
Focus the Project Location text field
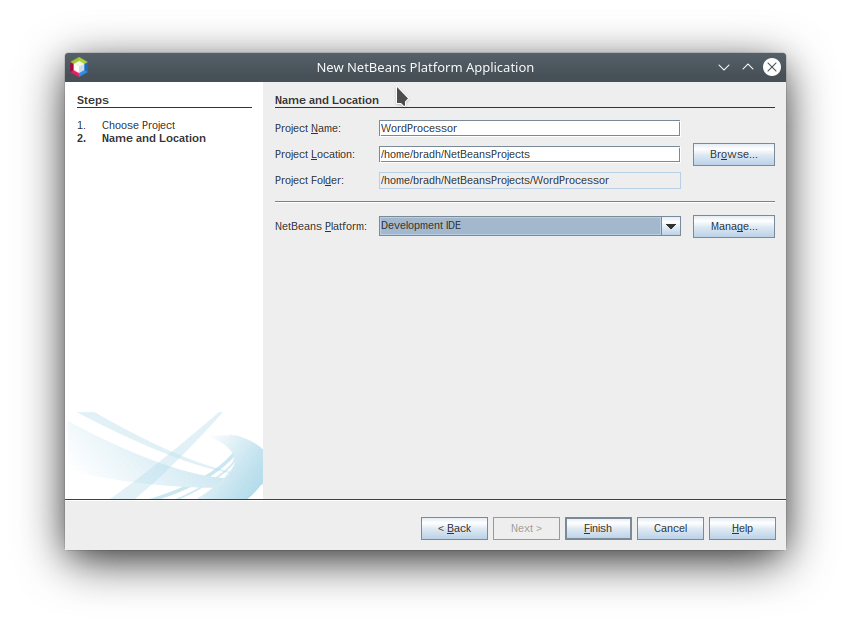click(x=529, y=154)
